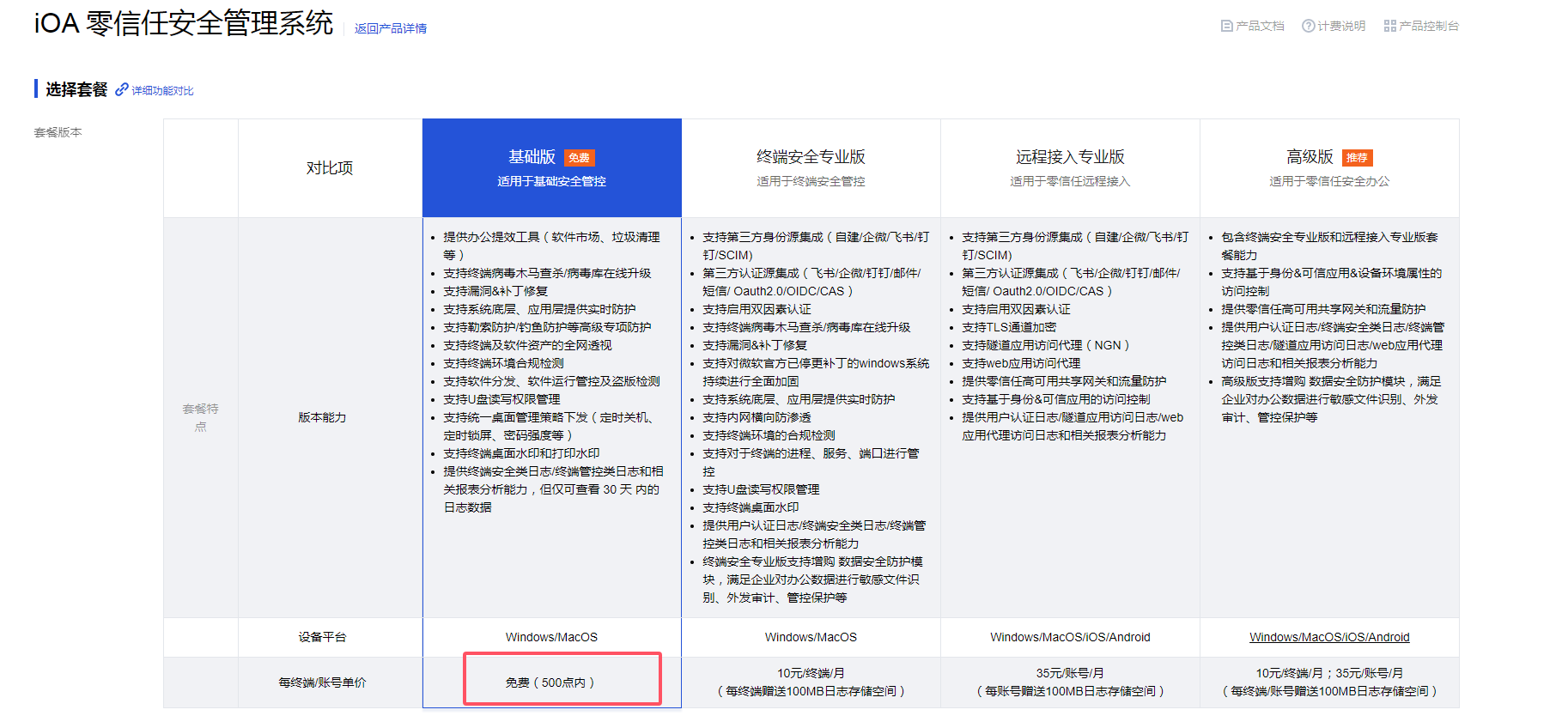Click 计费说明 text link
1568x728 pixels.
pyautogui.click(x=1341, y=26)
